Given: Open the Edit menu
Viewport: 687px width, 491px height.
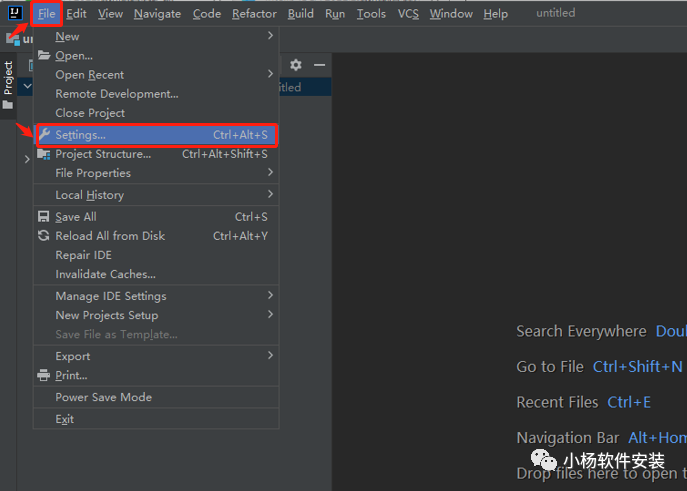Looking at the screenshot, I should pyautogui.click(x=77, y=14).
